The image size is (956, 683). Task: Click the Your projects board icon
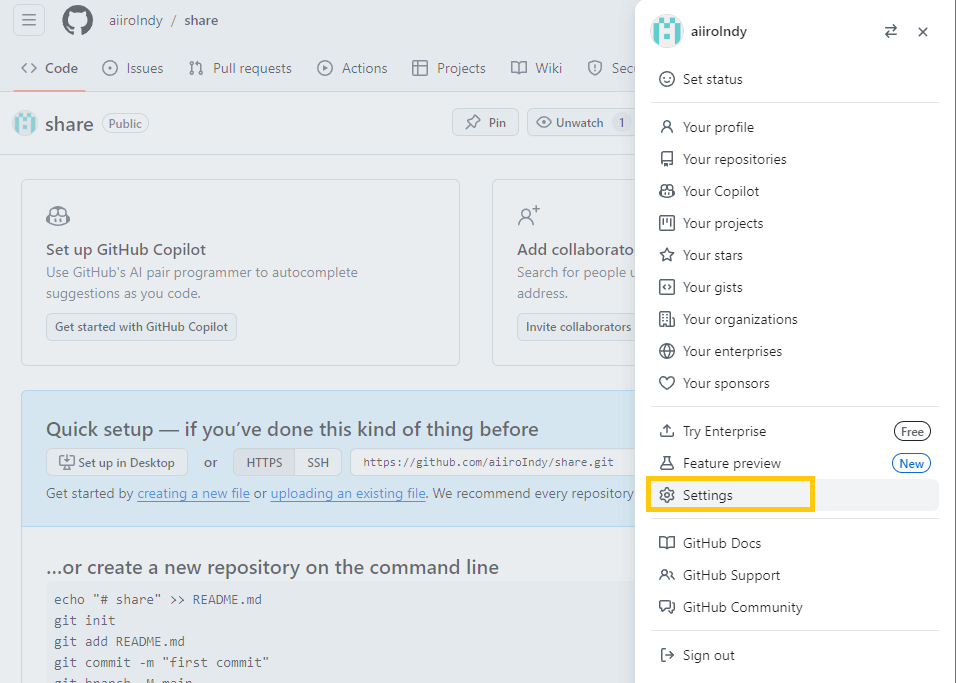coord(667,223)
